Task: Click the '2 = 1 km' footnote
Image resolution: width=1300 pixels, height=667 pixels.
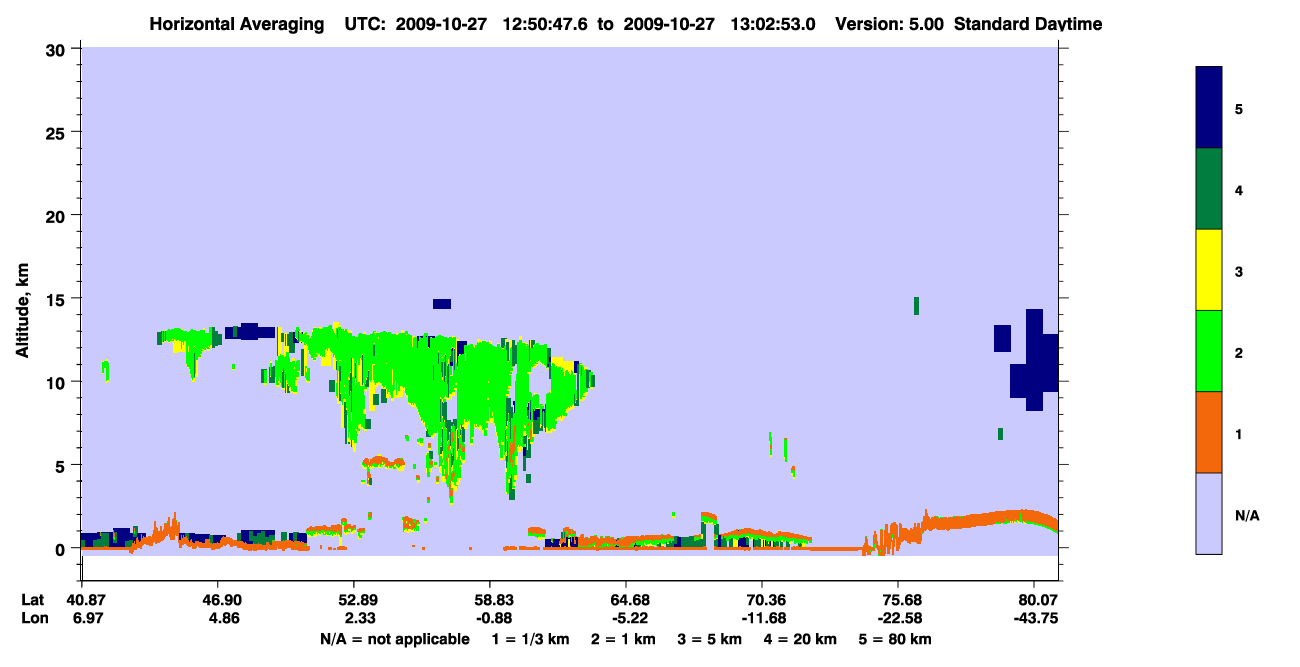Action: tap(623, 639)
